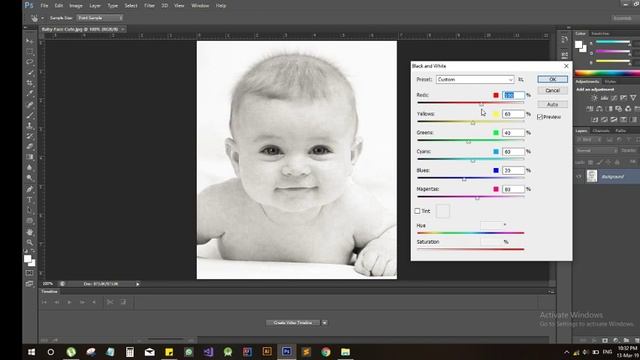Click the Greens percentage input field
The width and height of the screenshot is (640, 360).
pyautogui.click(x=513, y=133)
